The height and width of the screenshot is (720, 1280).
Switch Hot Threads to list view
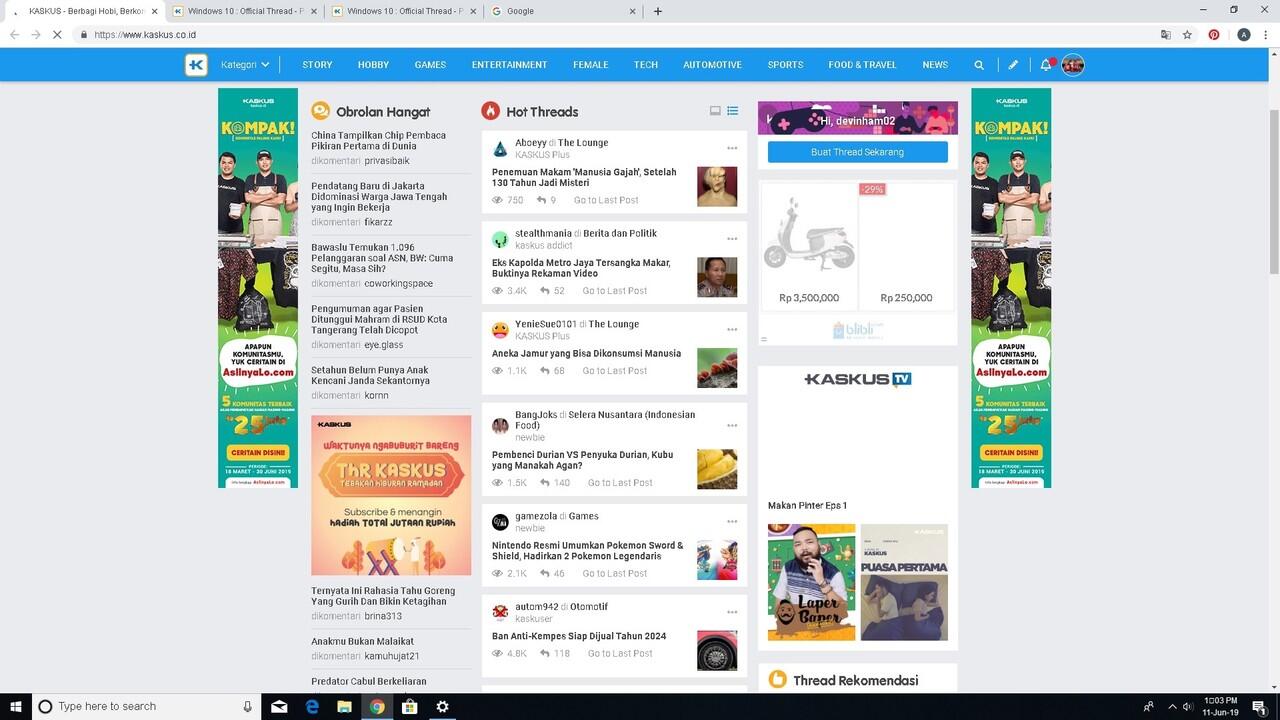click(733, 111)
